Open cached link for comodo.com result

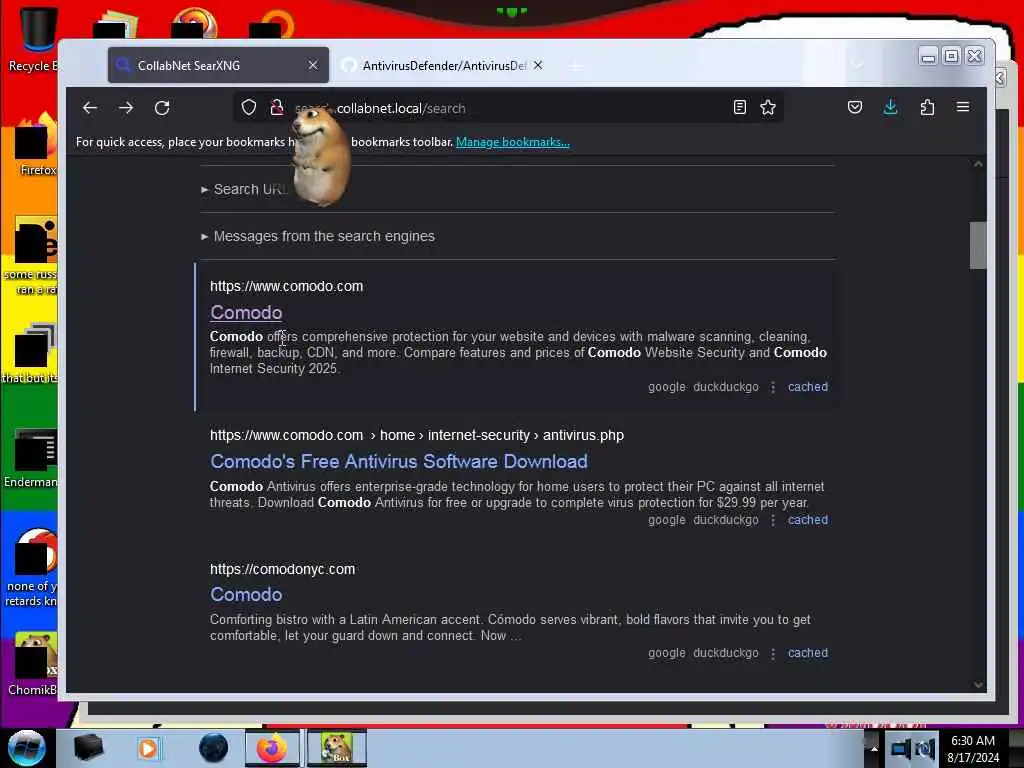pos(808,387)
